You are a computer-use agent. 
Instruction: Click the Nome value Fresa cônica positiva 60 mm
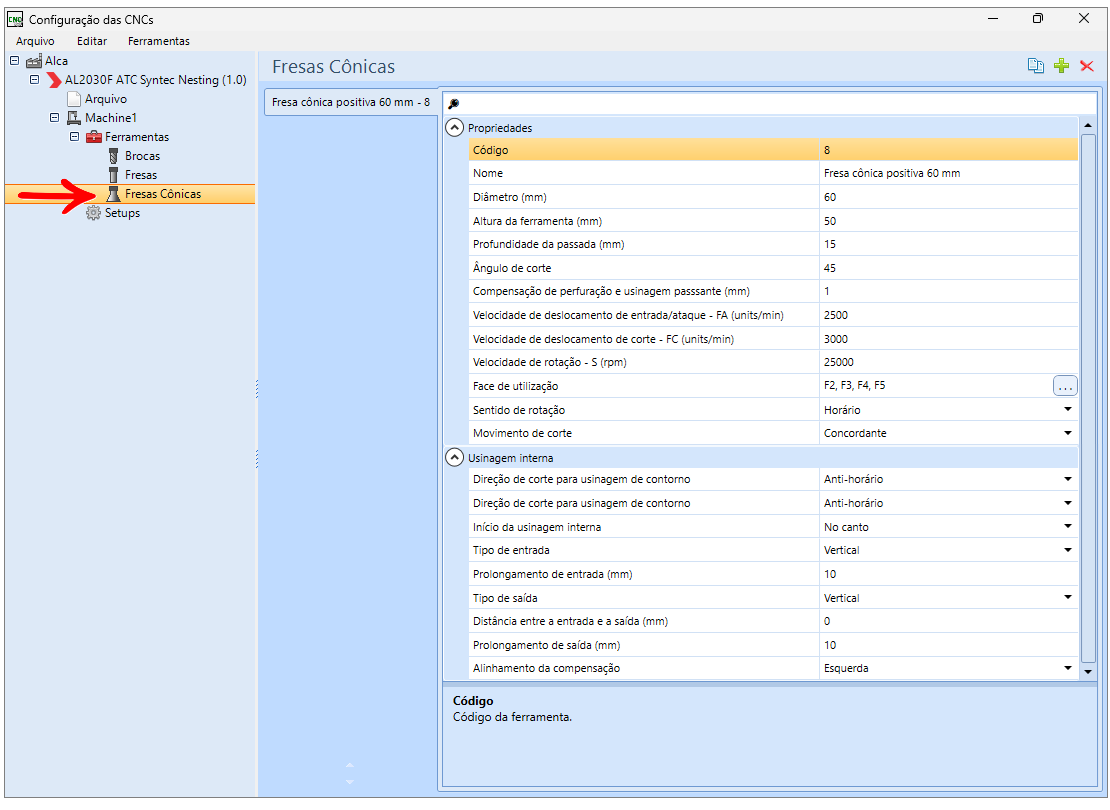949,173
